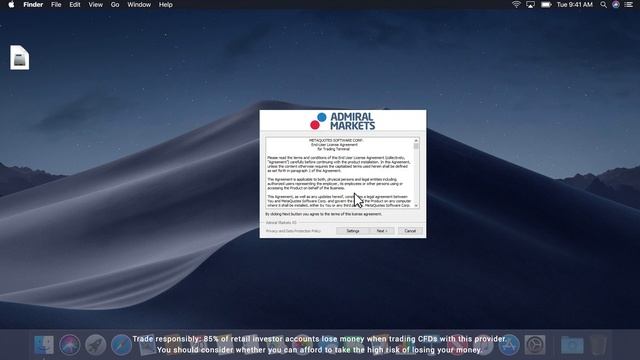Open the Edit menu
Image resolution: width=640 pixels, height=360 pixels.
75,4
